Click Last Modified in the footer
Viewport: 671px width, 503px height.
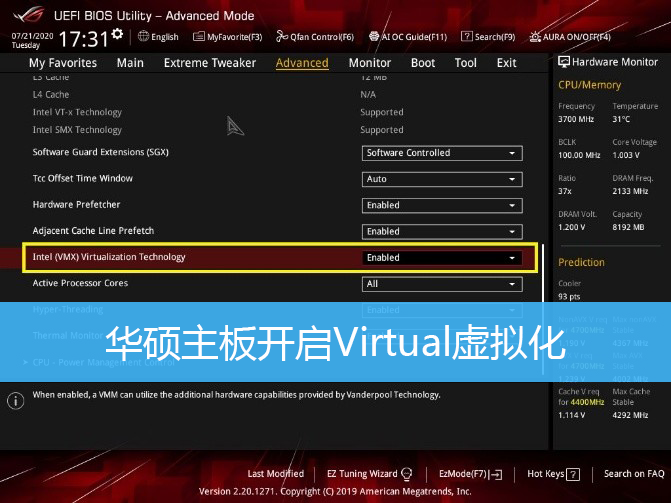point(275,474)
